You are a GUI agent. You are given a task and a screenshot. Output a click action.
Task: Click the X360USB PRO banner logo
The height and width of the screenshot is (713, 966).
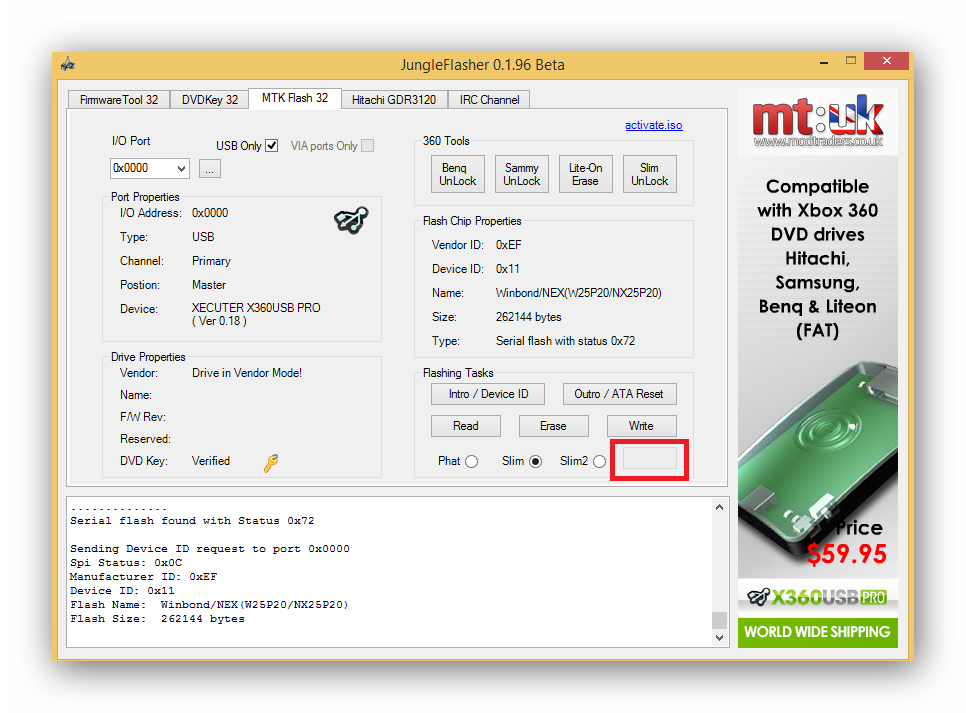click(x=817, y=597)
